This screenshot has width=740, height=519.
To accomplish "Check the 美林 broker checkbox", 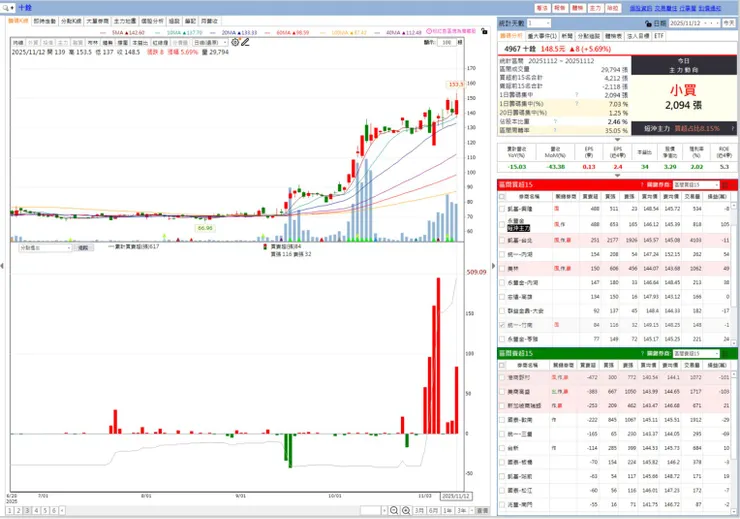I will [x=502, y=268].
